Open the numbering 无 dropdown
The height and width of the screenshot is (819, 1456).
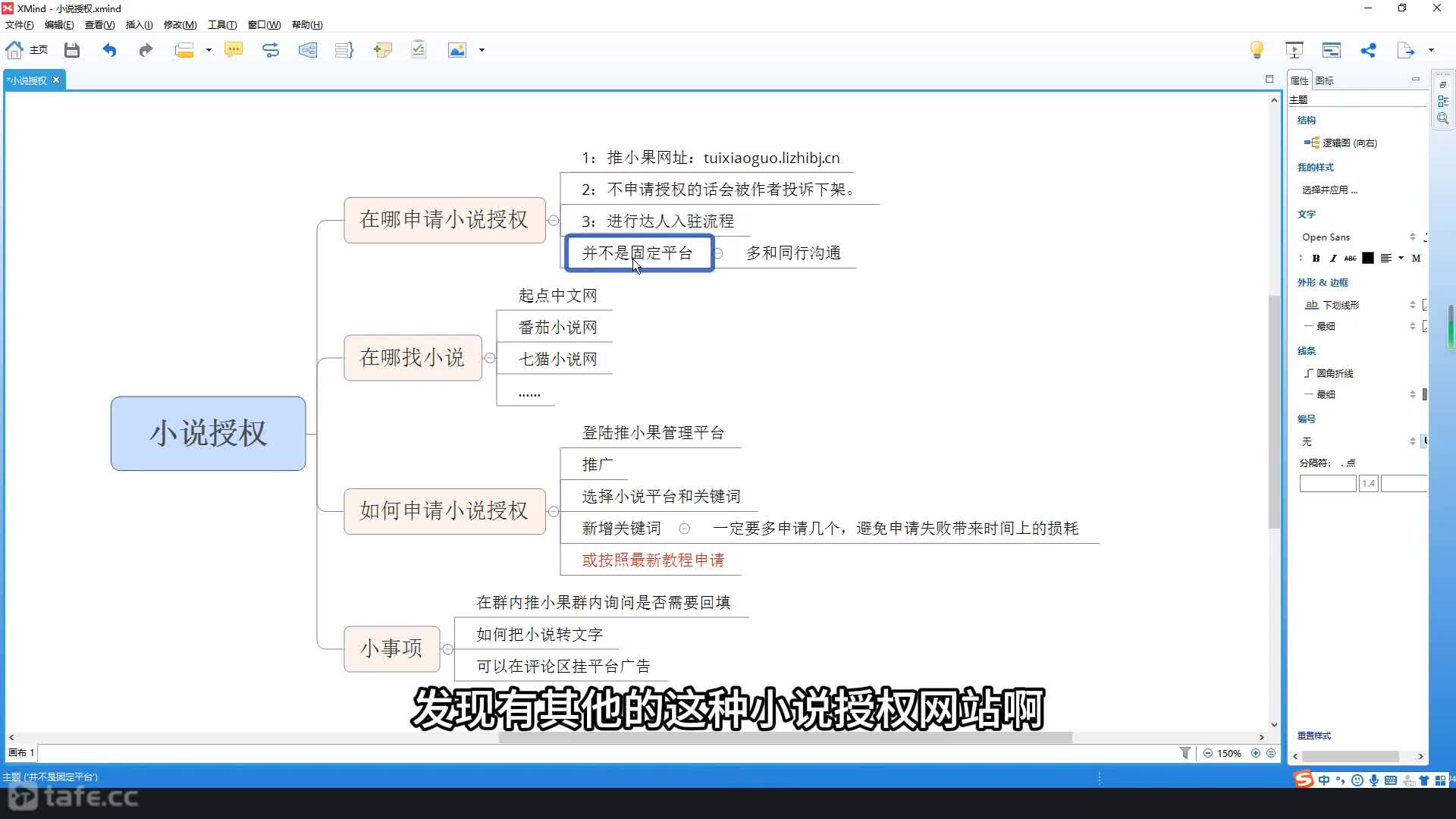1357,441
